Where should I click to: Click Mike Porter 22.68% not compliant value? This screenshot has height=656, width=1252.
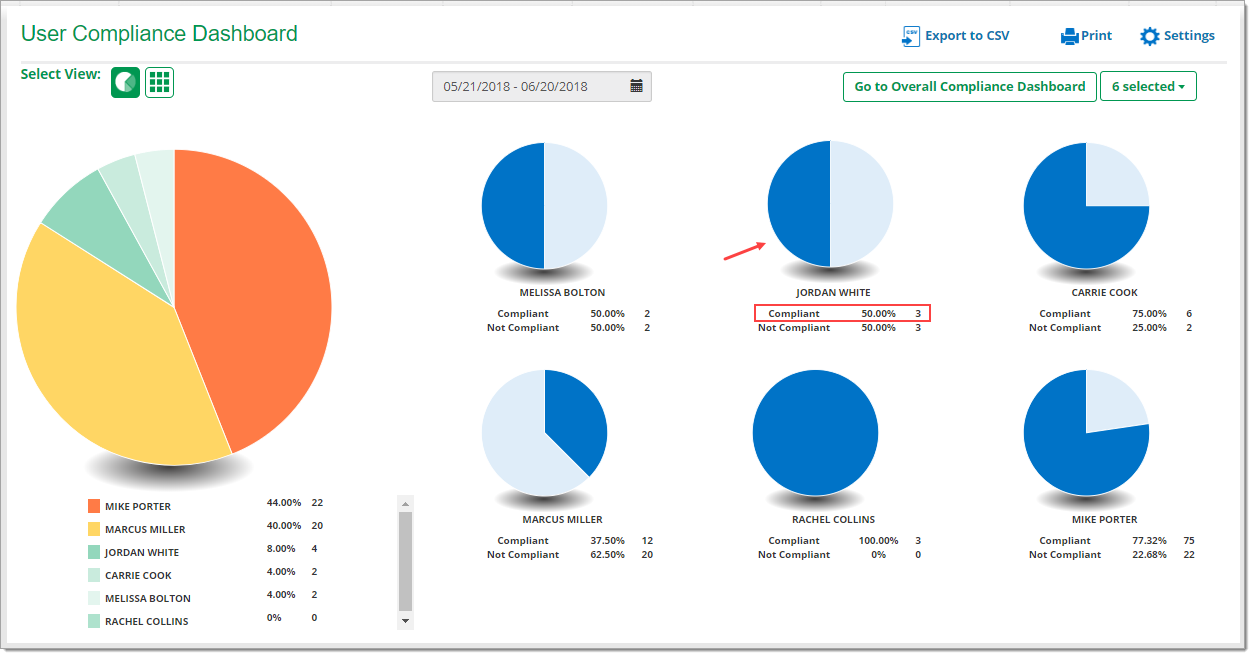point(1149,555)
